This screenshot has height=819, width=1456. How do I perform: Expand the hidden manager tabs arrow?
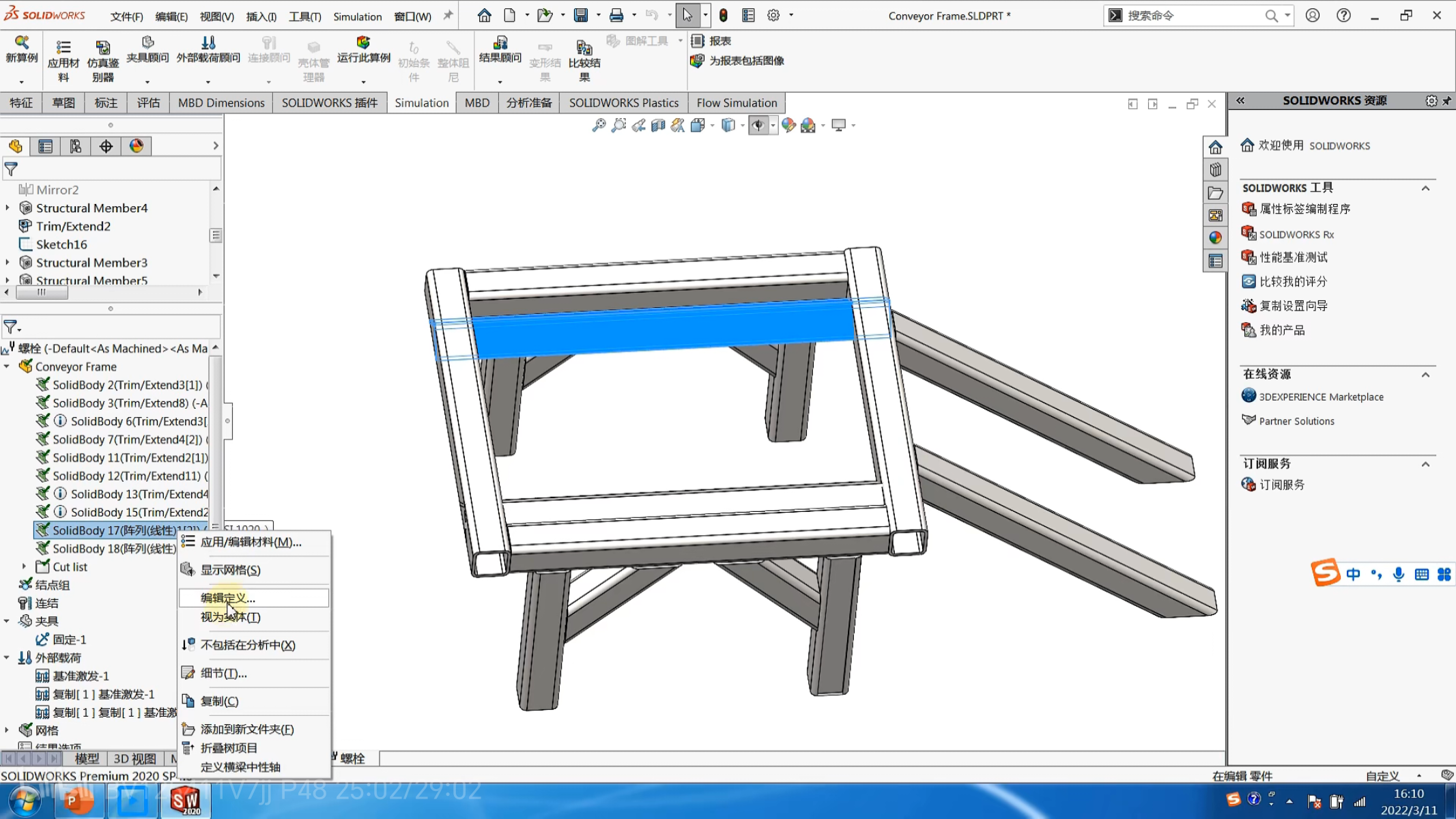tap(215, 146)
